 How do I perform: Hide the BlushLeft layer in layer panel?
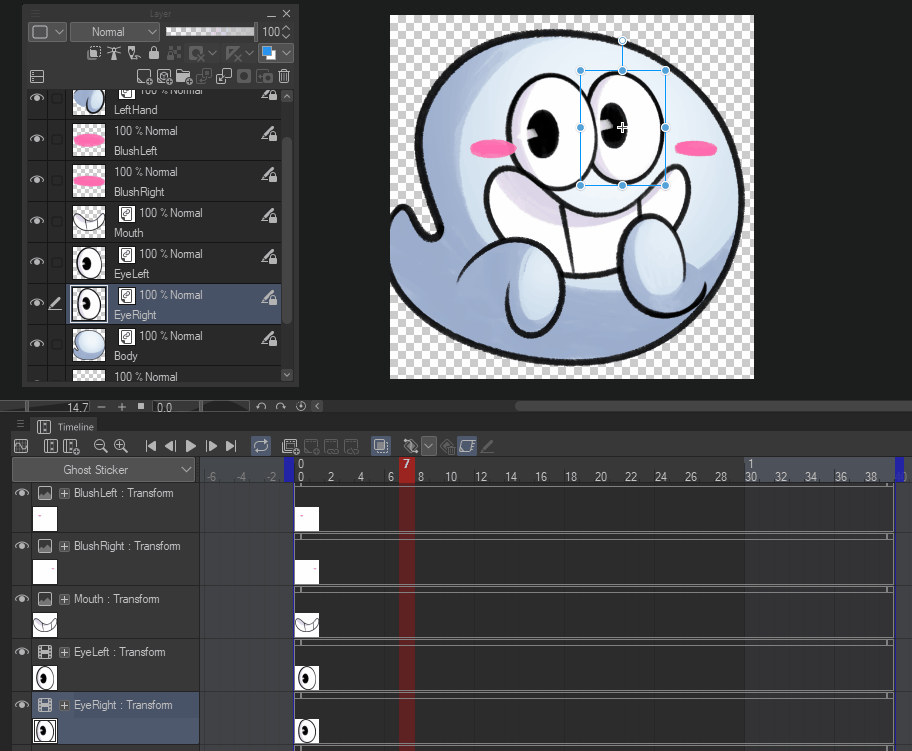[37, 139]
